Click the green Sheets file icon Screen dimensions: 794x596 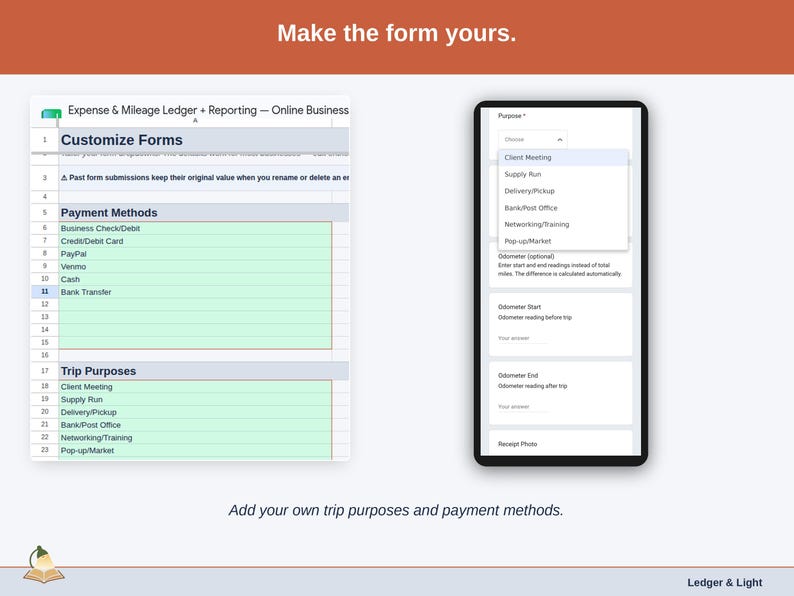pos(51,113)
